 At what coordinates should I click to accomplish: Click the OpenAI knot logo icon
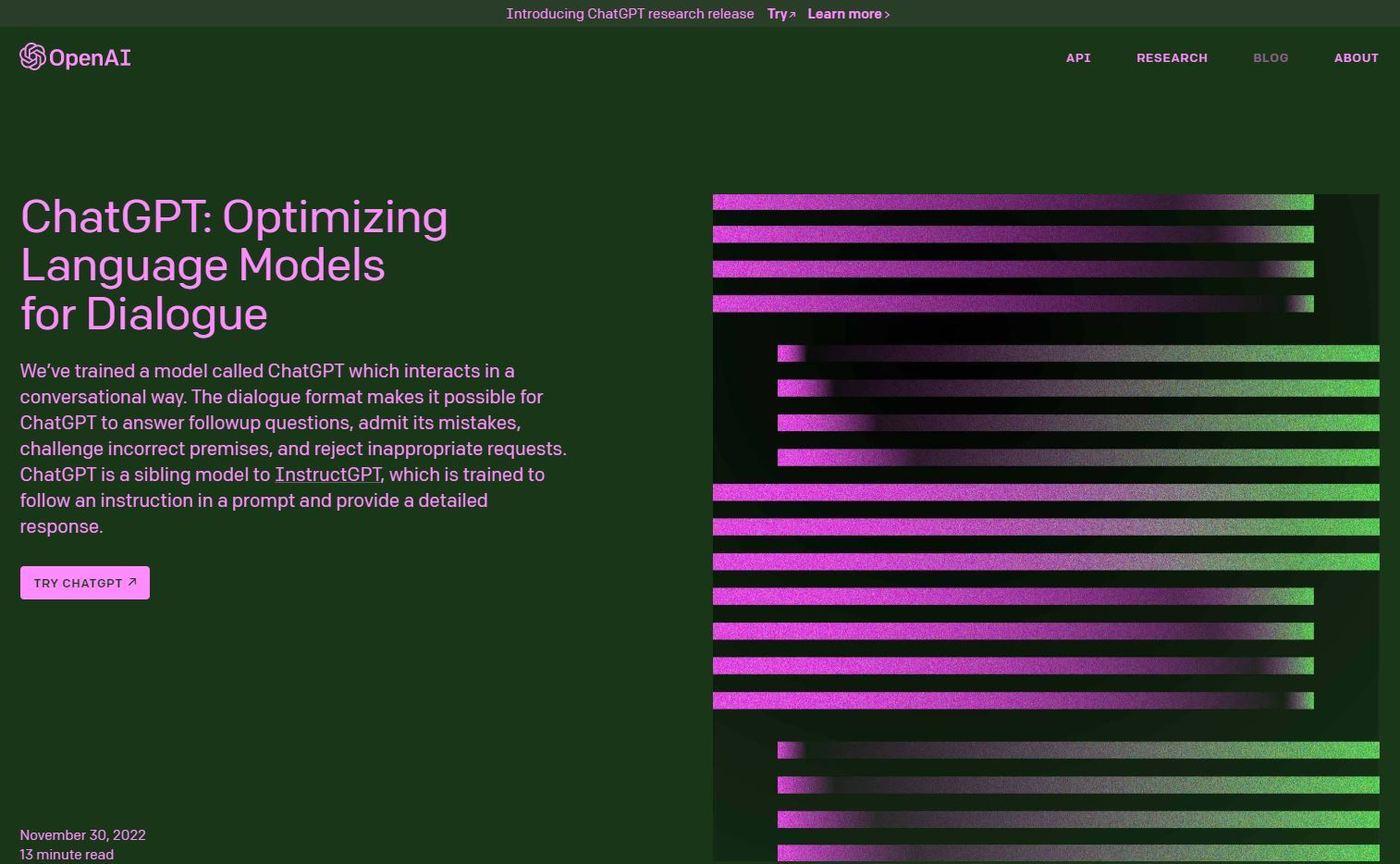(32, 57)
